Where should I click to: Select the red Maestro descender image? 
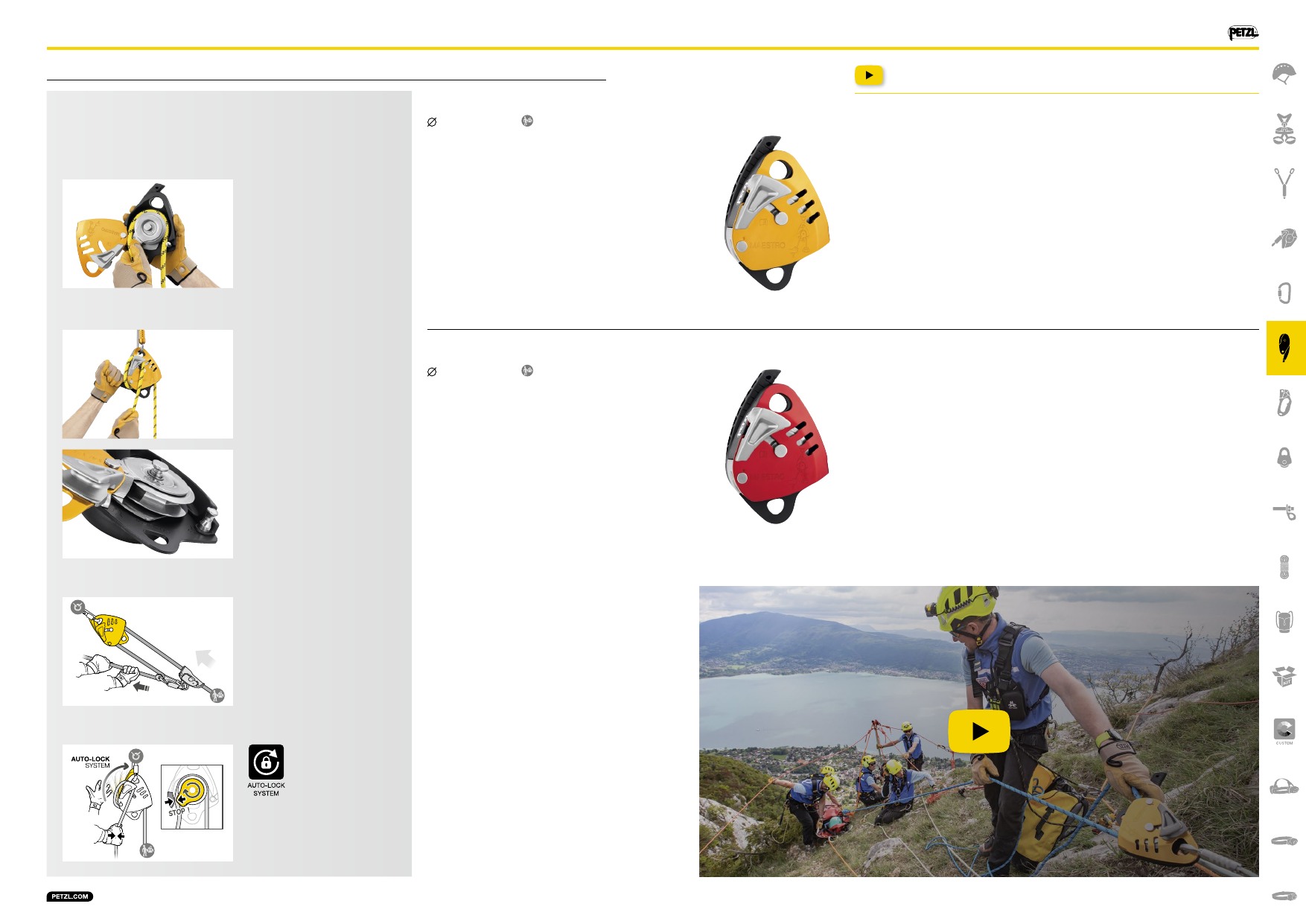point(777,447)
